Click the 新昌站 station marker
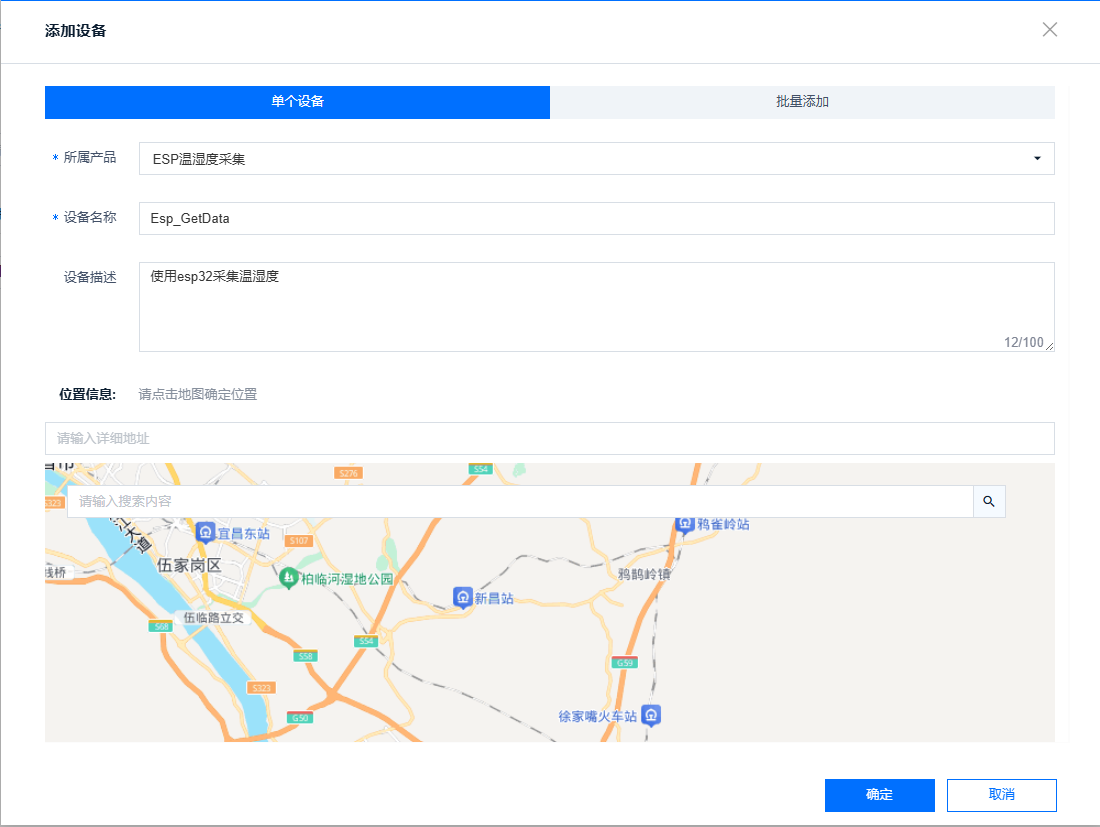Screen dimensions: 1100x827 click(461, 597)
